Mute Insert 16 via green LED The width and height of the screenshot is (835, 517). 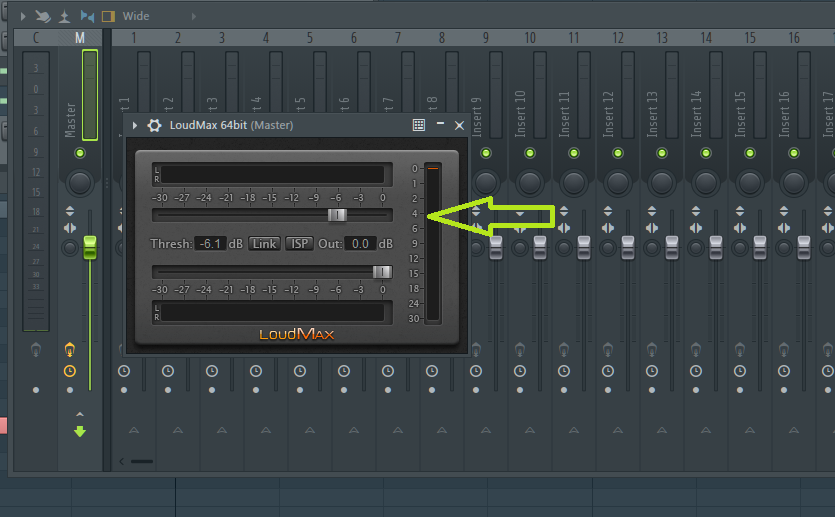(x=794, y=153)
